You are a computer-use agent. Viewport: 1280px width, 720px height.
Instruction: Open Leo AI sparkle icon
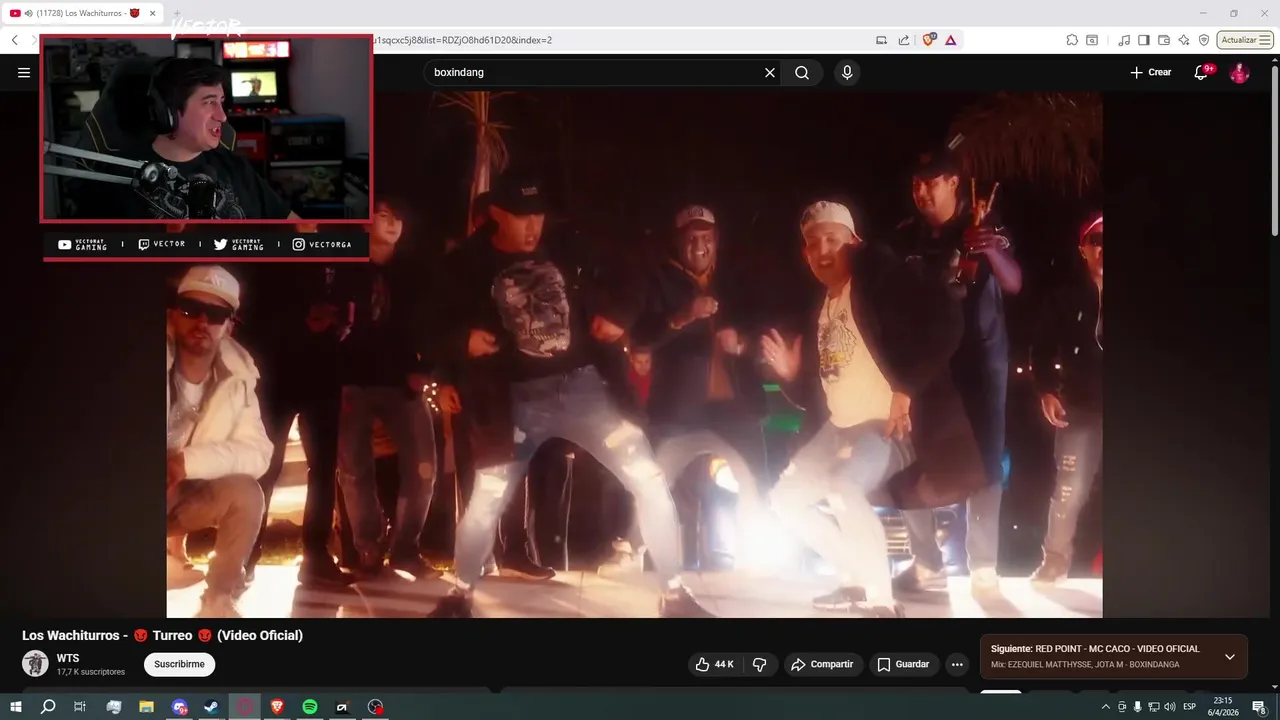(x=1184, y=40)
